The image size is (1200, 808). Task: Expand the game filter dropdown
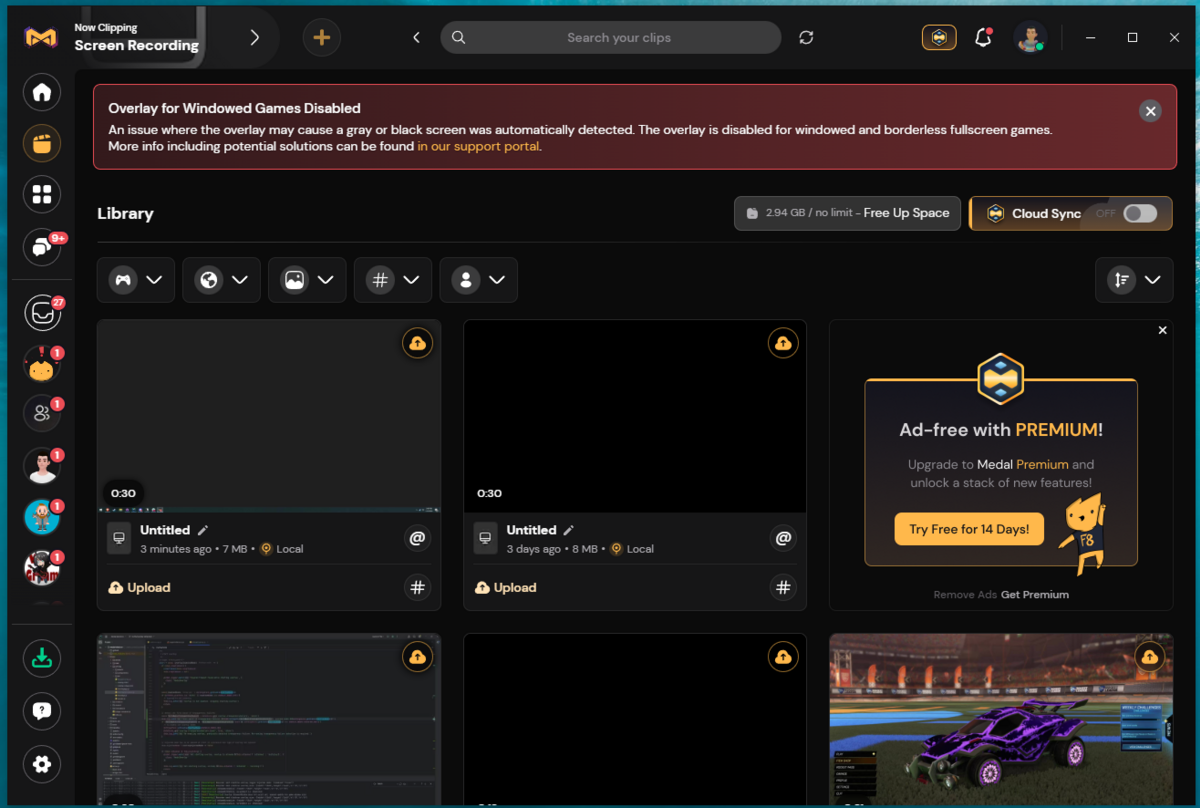[136, 280]
